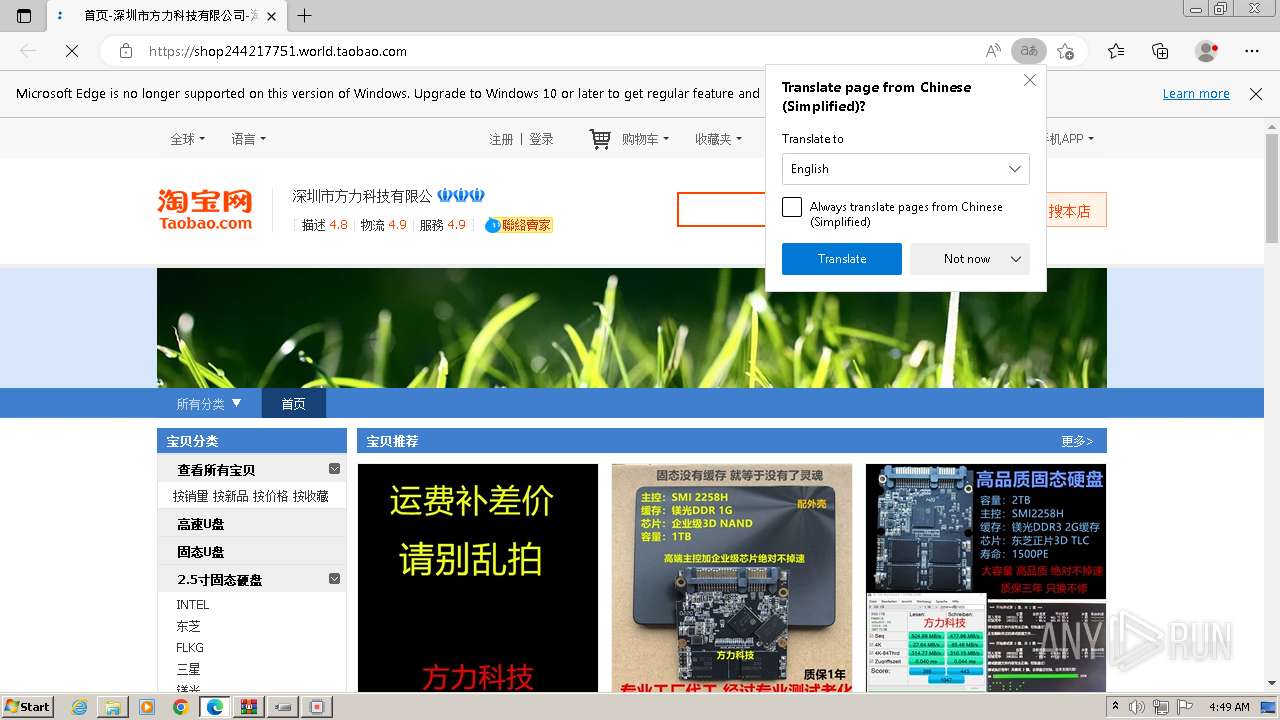Open Read aloud icon
This screenshot has height=720, width=1280.
click(x=993, y=51)
